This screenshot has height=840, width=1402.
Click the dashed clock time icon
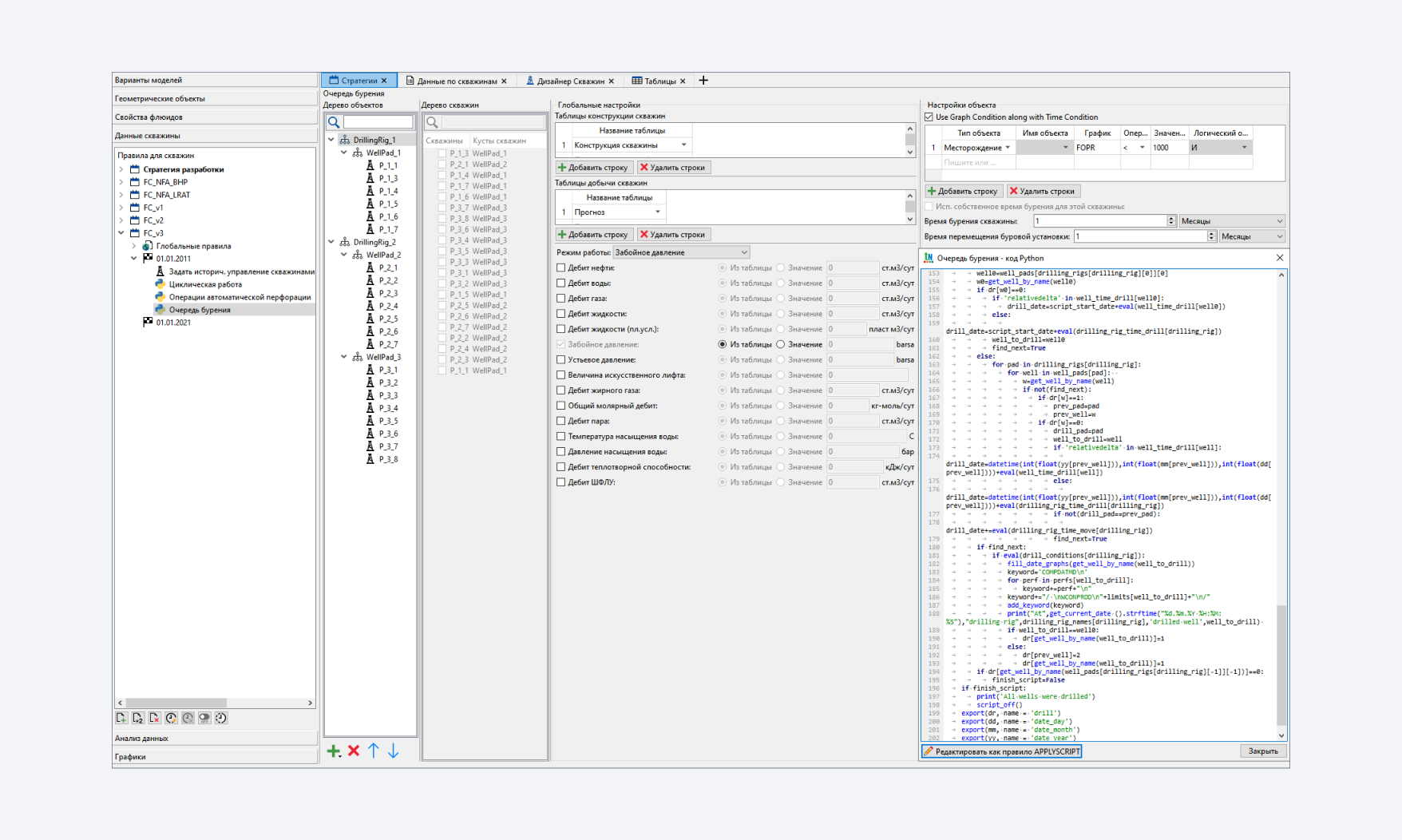point(221,718)
